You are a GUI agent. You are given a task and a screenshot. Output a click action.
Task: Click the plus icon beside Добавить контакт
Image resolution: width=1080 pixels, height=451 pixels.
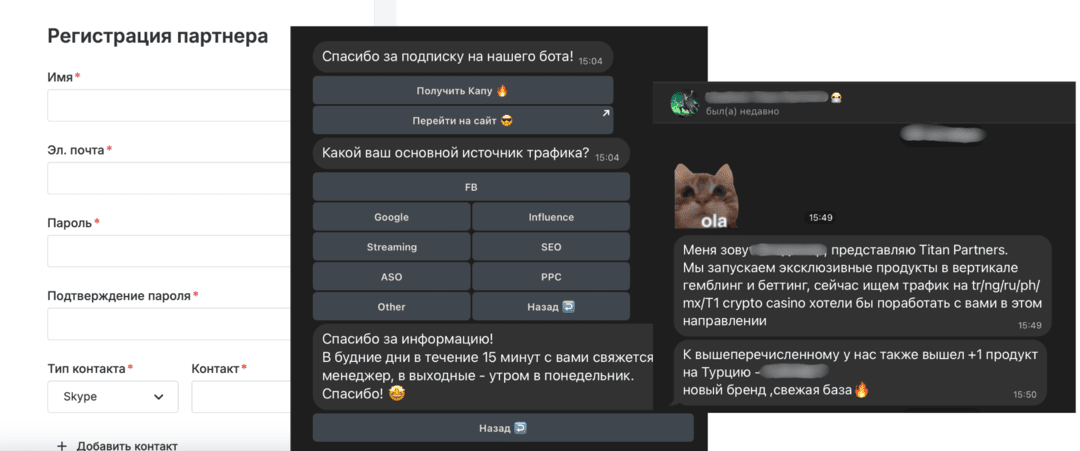click(61, 445)
